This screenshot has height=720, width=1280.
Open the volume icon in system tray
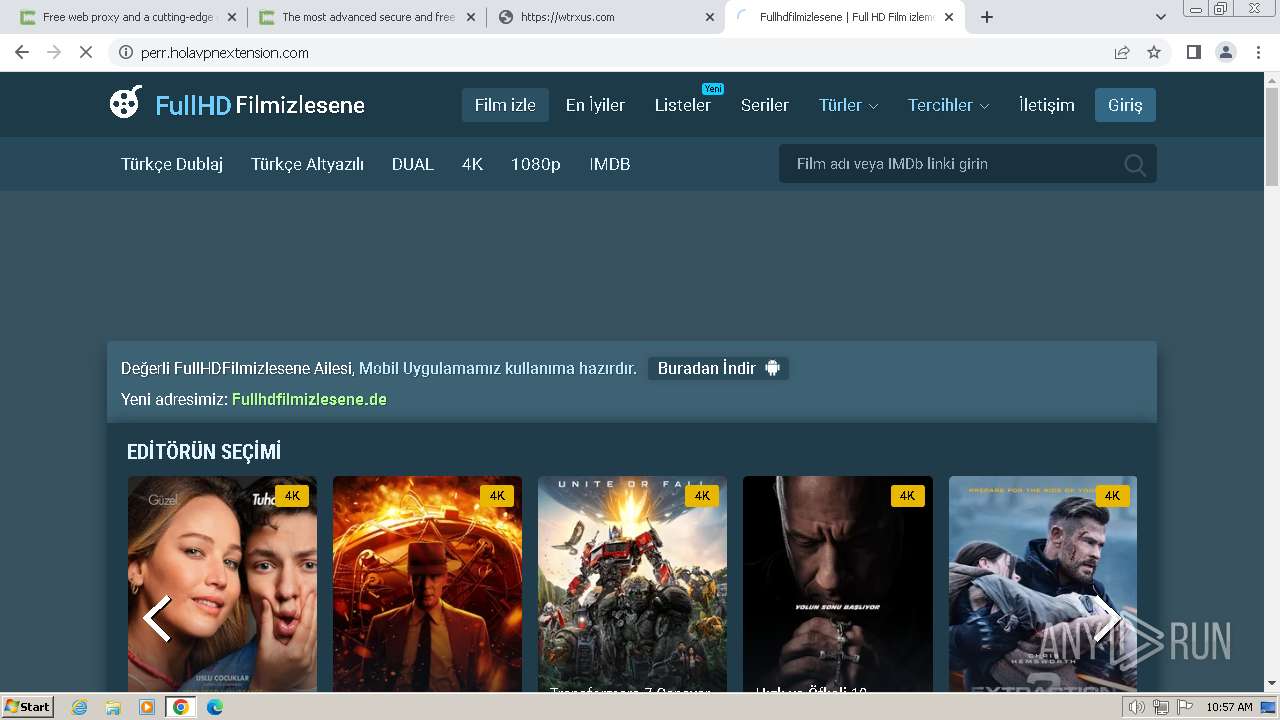pos(1136,707)
